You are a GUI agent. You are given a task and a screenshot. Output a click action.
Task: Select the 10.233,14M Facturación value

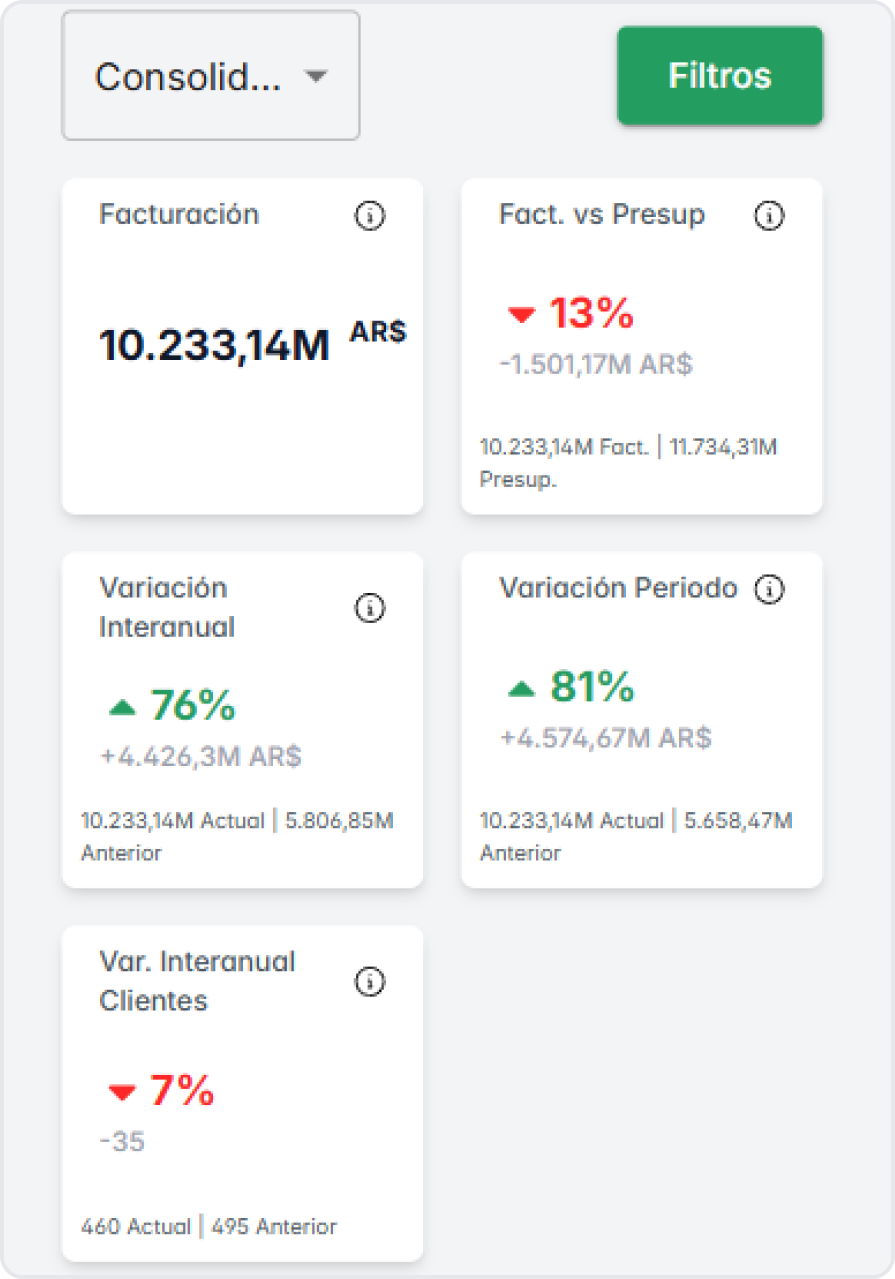click(214, 346)
